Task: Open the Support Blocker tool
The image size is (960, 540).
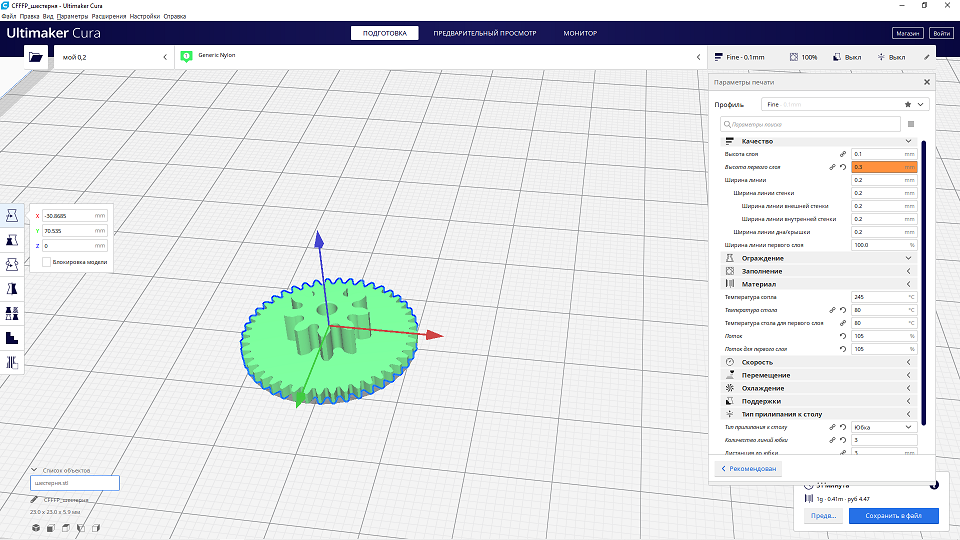Action: 13,363
